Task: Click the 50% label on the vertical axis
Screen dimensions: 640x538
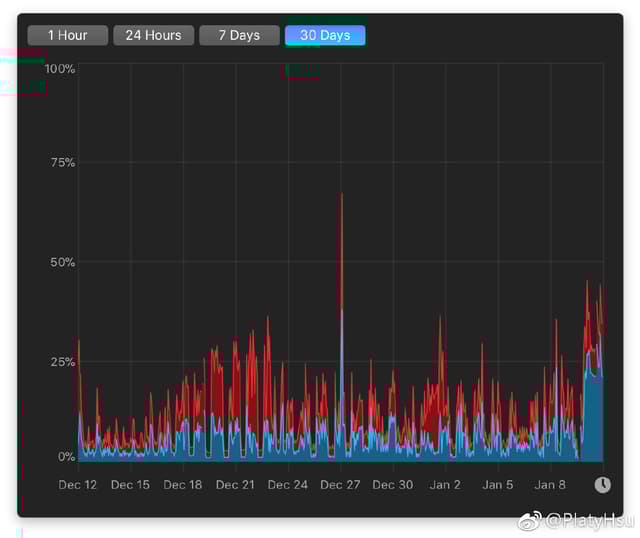Action: coord(63,262)
